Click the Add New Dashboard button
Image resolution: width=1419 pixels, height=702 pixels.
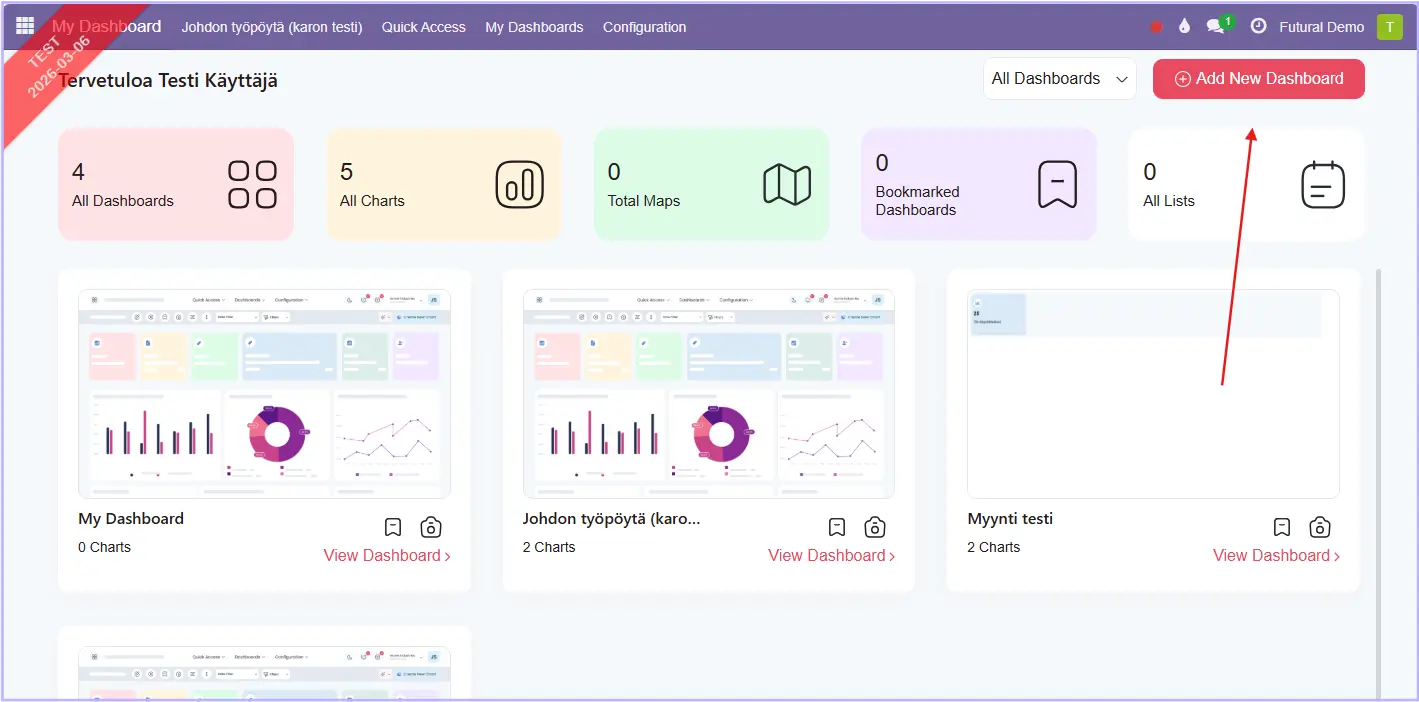pos(1258,79)
